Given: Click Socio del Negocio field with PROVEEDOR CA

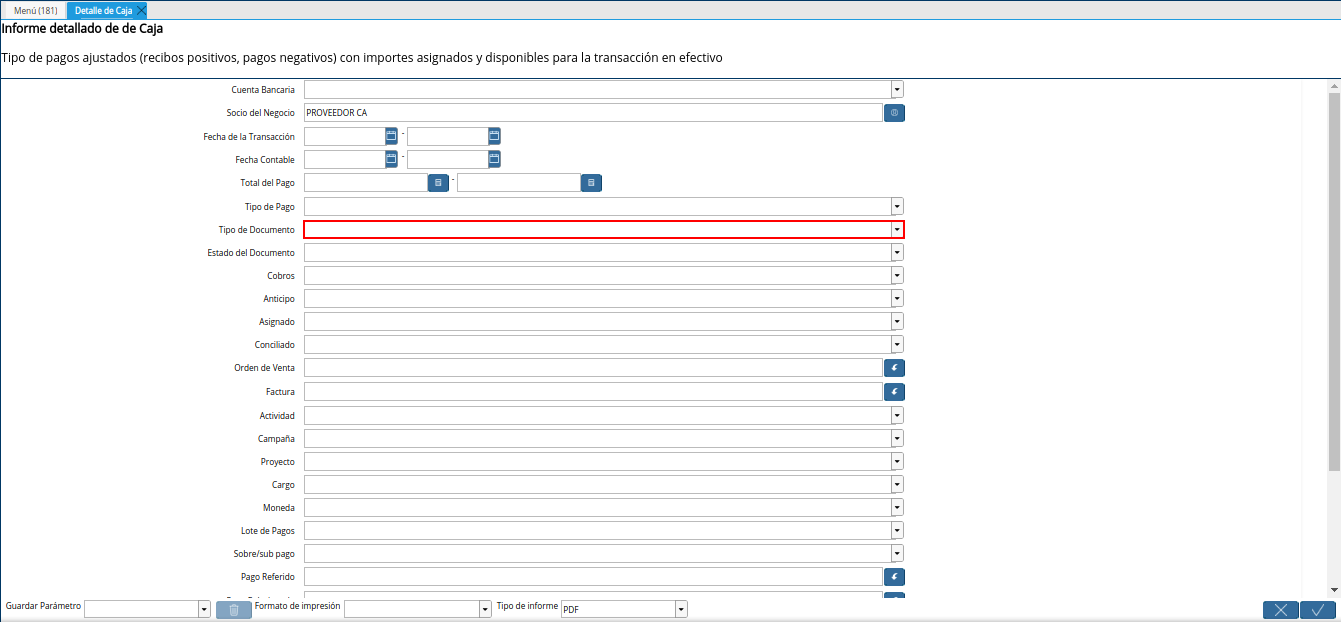Looking at the screenshot, I should pyautogui.click(x=593, y=113).
